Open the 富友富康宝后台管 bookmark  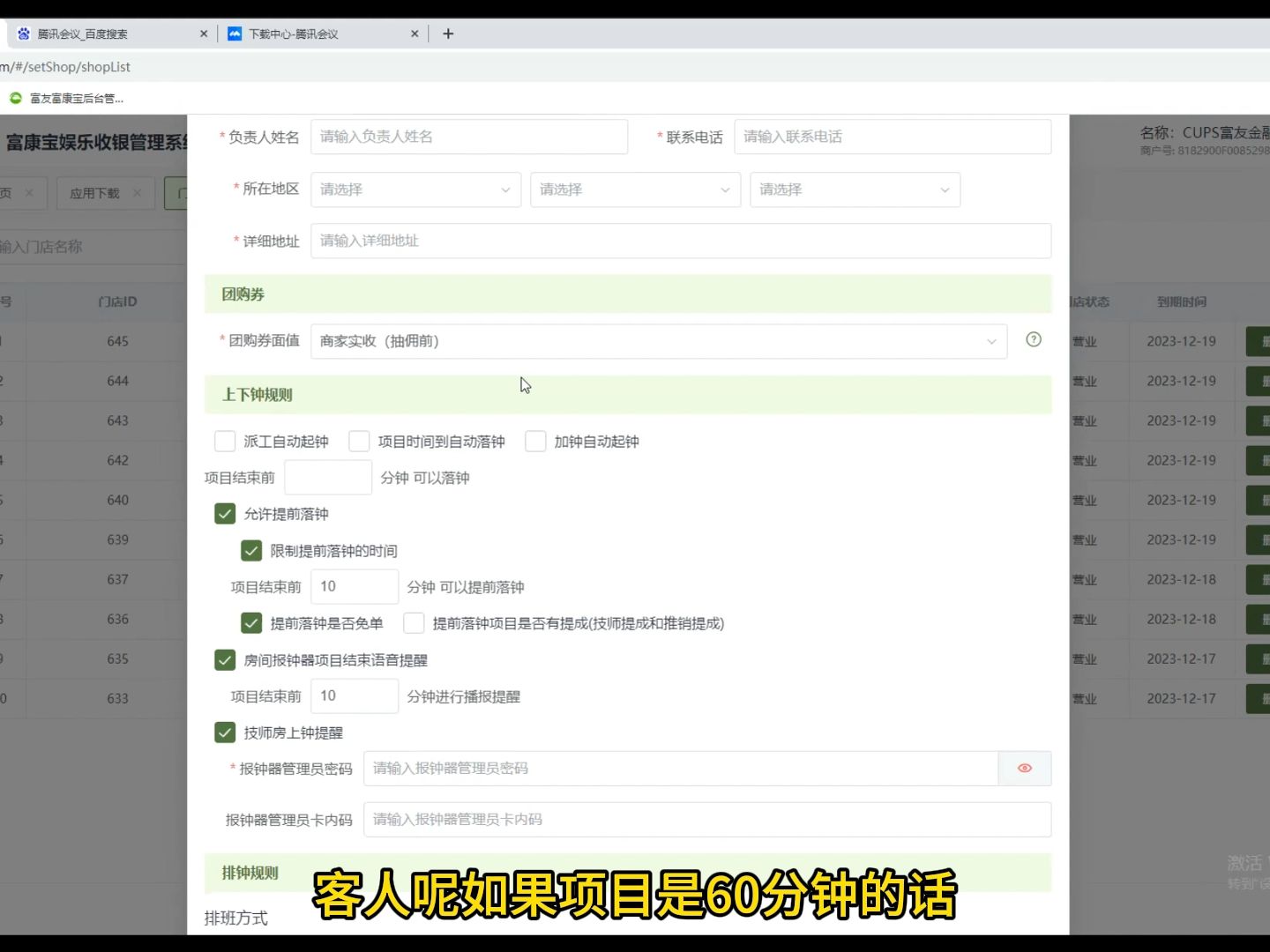tap(66, 98)
